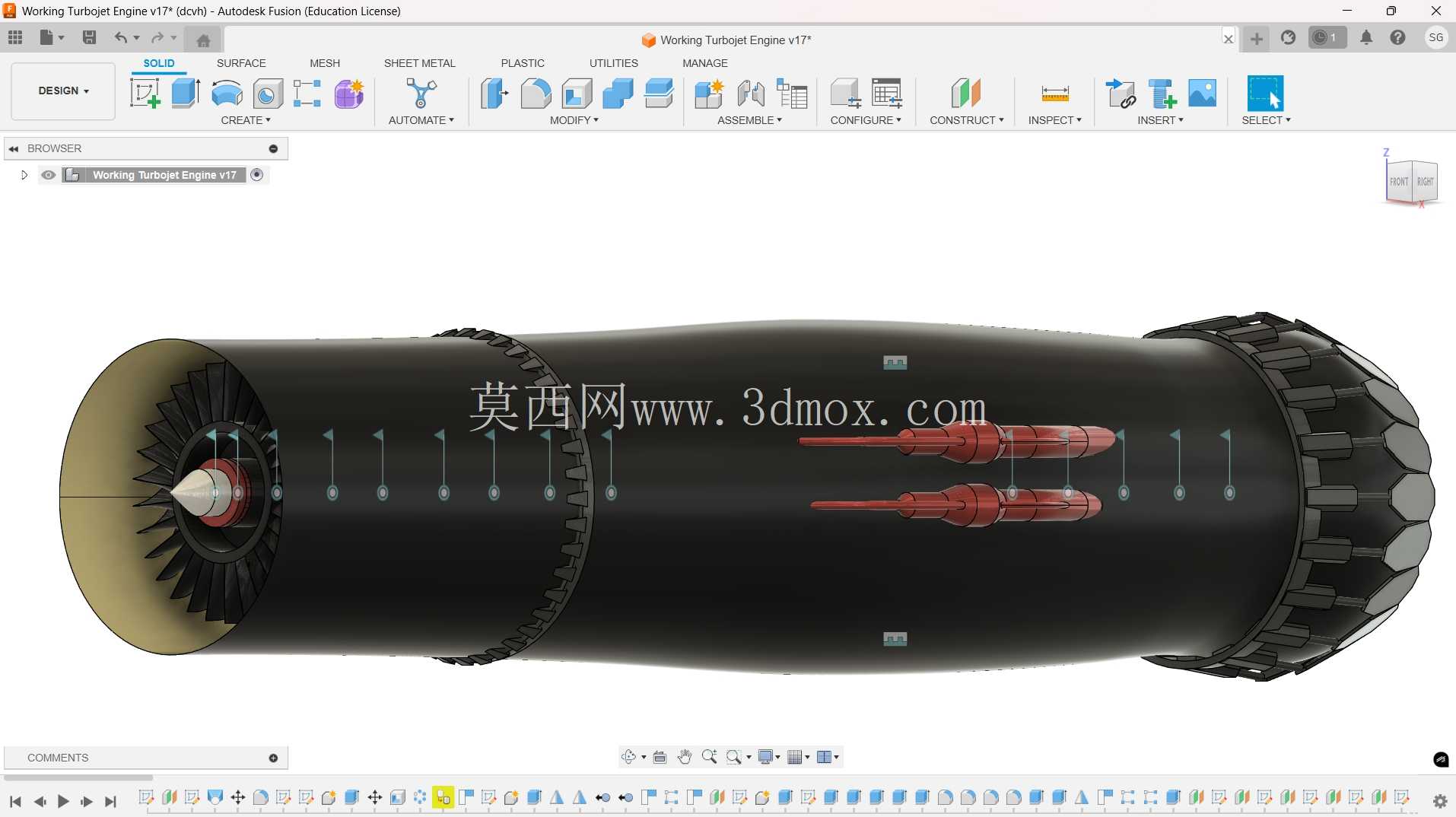The width and height of the screenshot is (1456, 817).
Task: Click the SOLID tab
Action: [x=159, y=63]
